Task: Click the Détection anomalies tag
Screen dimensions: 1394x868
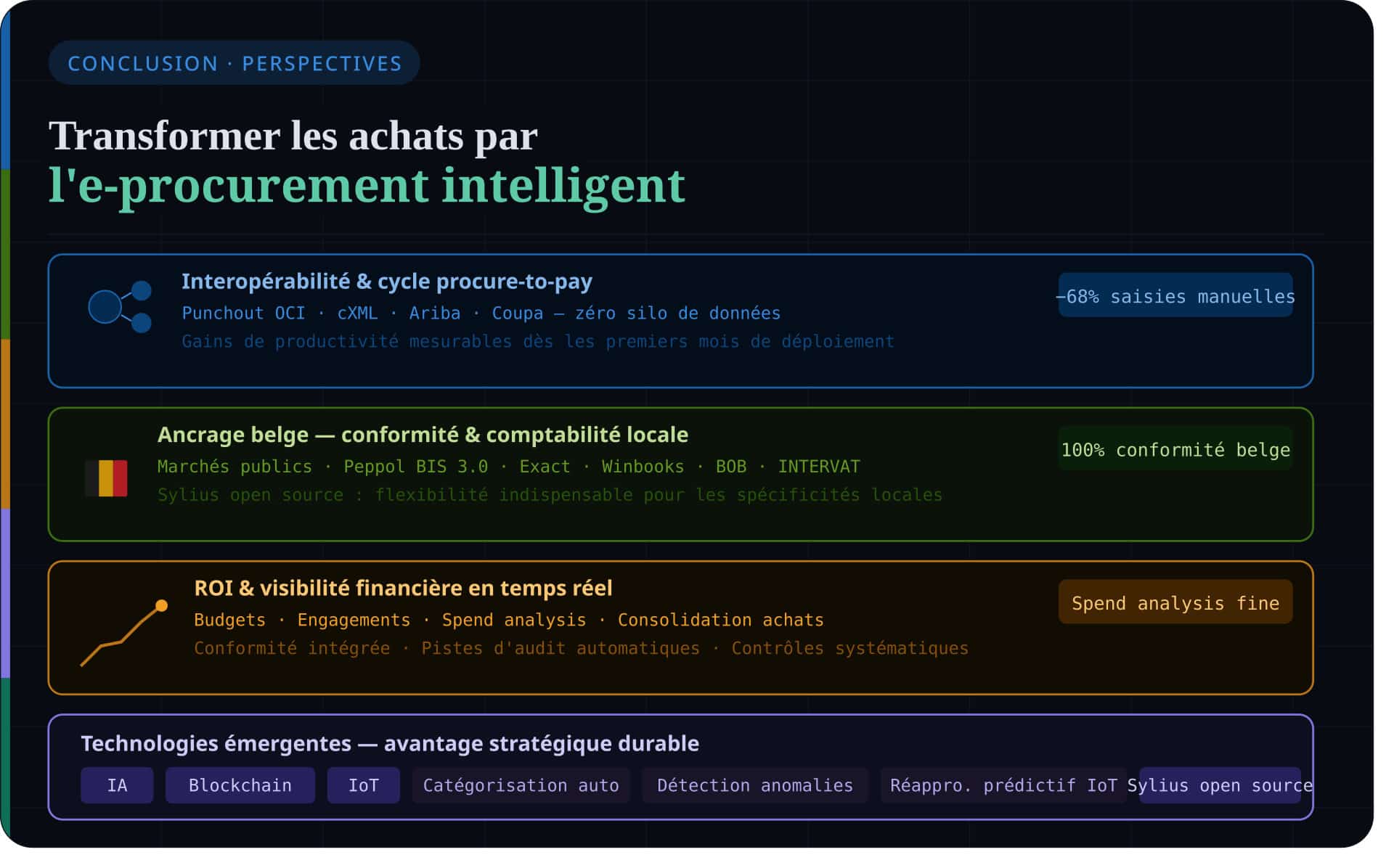Action: click(x=755, y=785)
